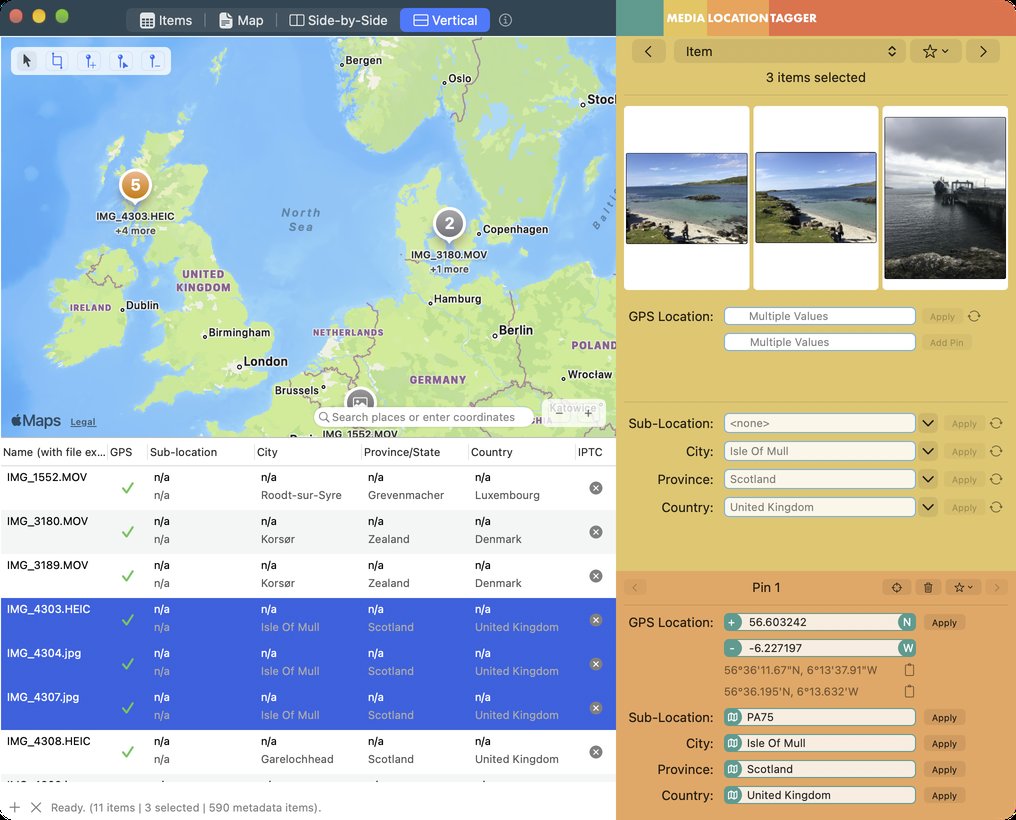
Task: Open the star favorites menu for items
Action: pos(935,51)
